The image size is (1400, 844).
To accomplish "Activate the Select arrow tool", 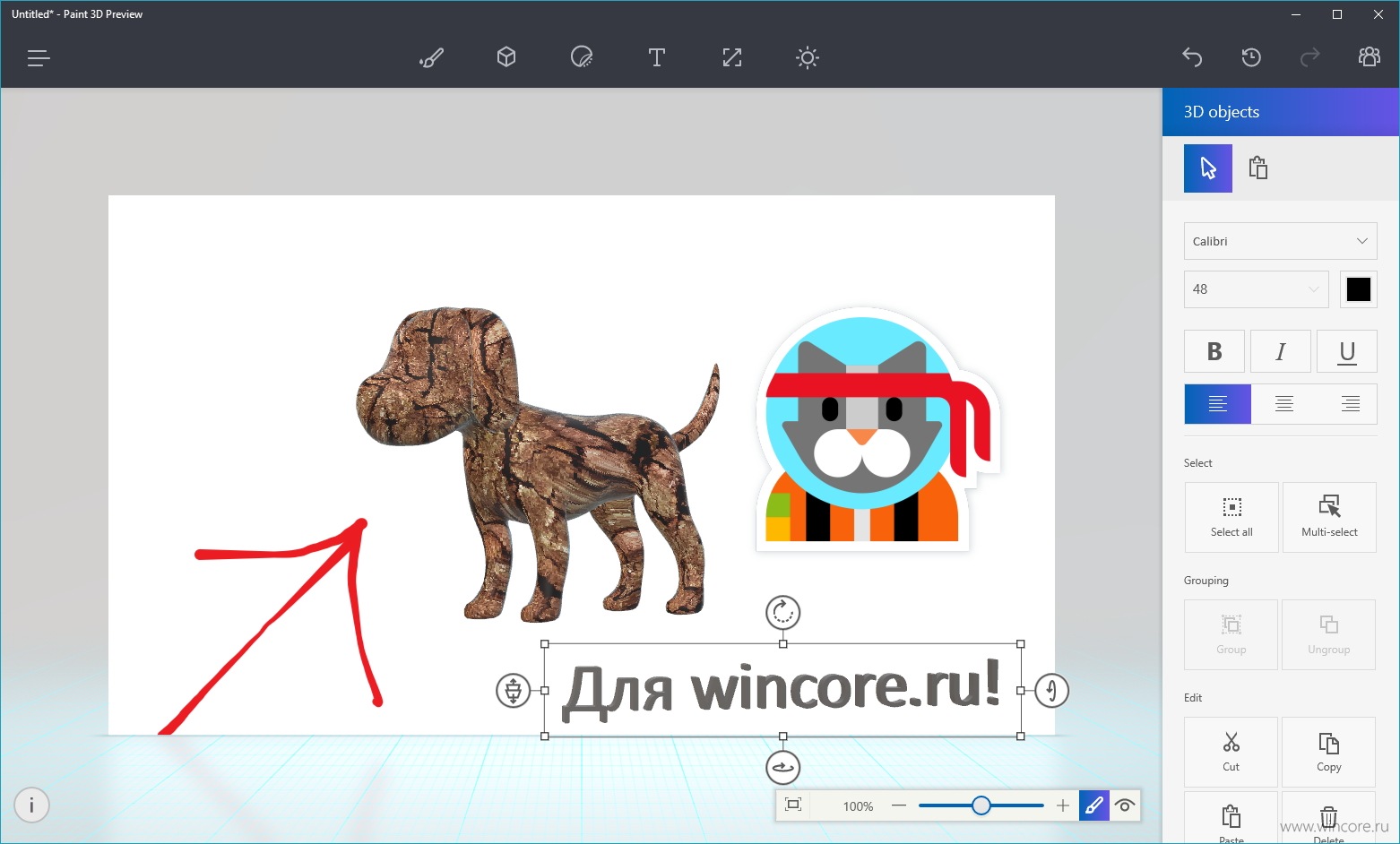I will pyautogui.click(x=1208, y=168).
